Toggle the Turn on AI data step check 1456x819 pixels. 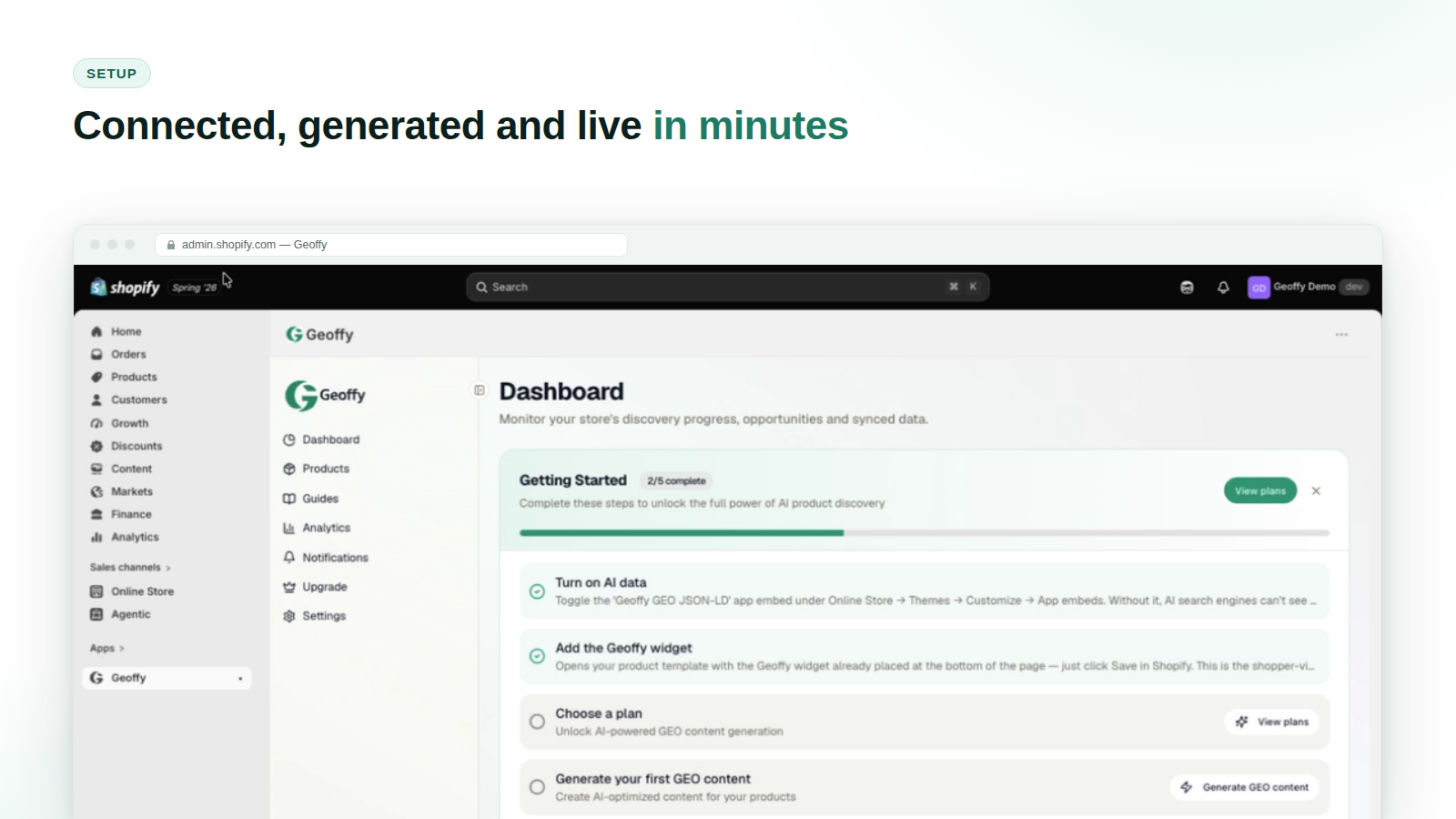pyautogui.click(x=537, y=591)
